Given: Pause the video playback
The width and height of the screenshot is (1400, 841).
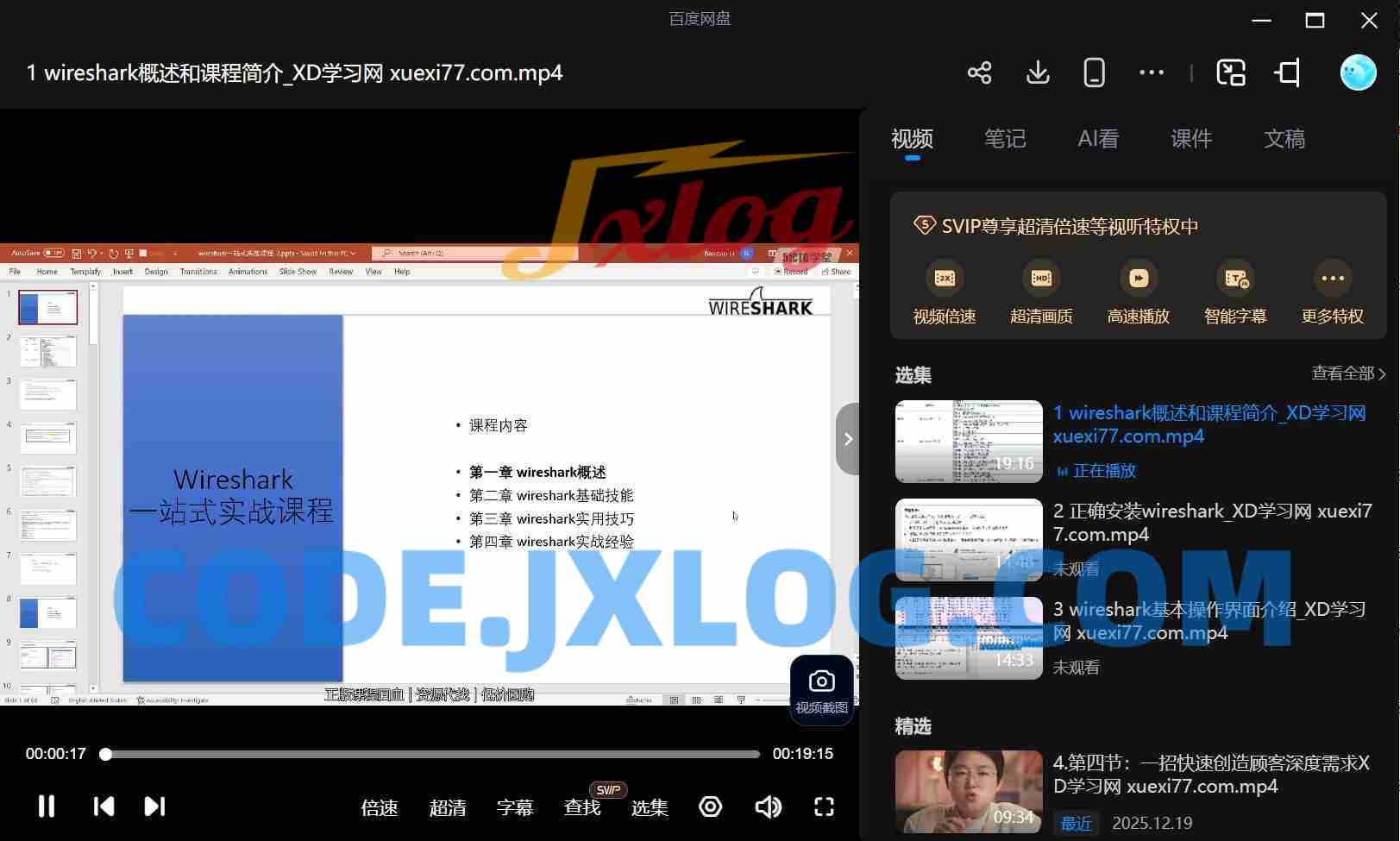Looking at the screenshot, I should point(47,806).
